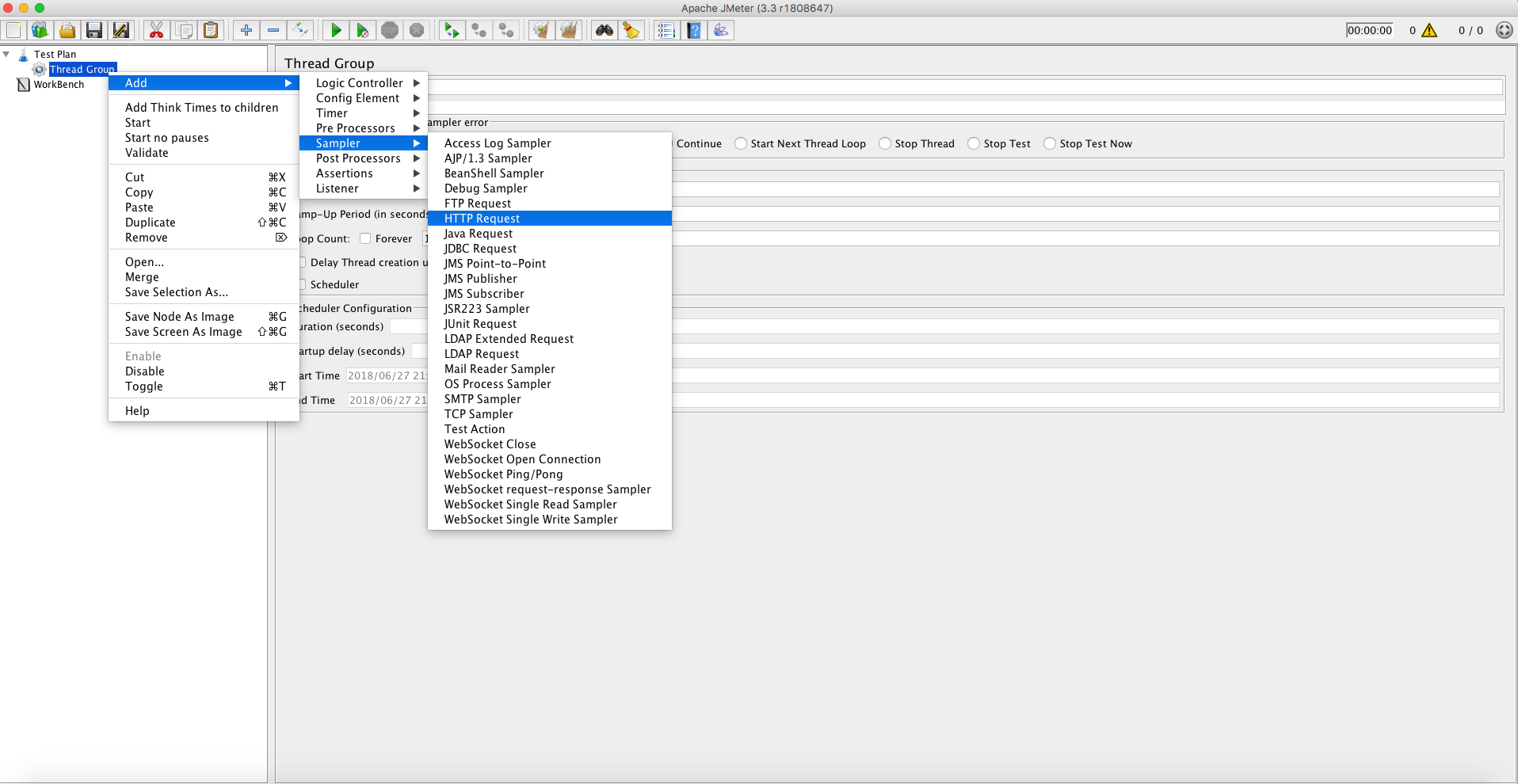Open the Help question-mark toolbar icon
The image size is (1518, 784).
(694, 30)
